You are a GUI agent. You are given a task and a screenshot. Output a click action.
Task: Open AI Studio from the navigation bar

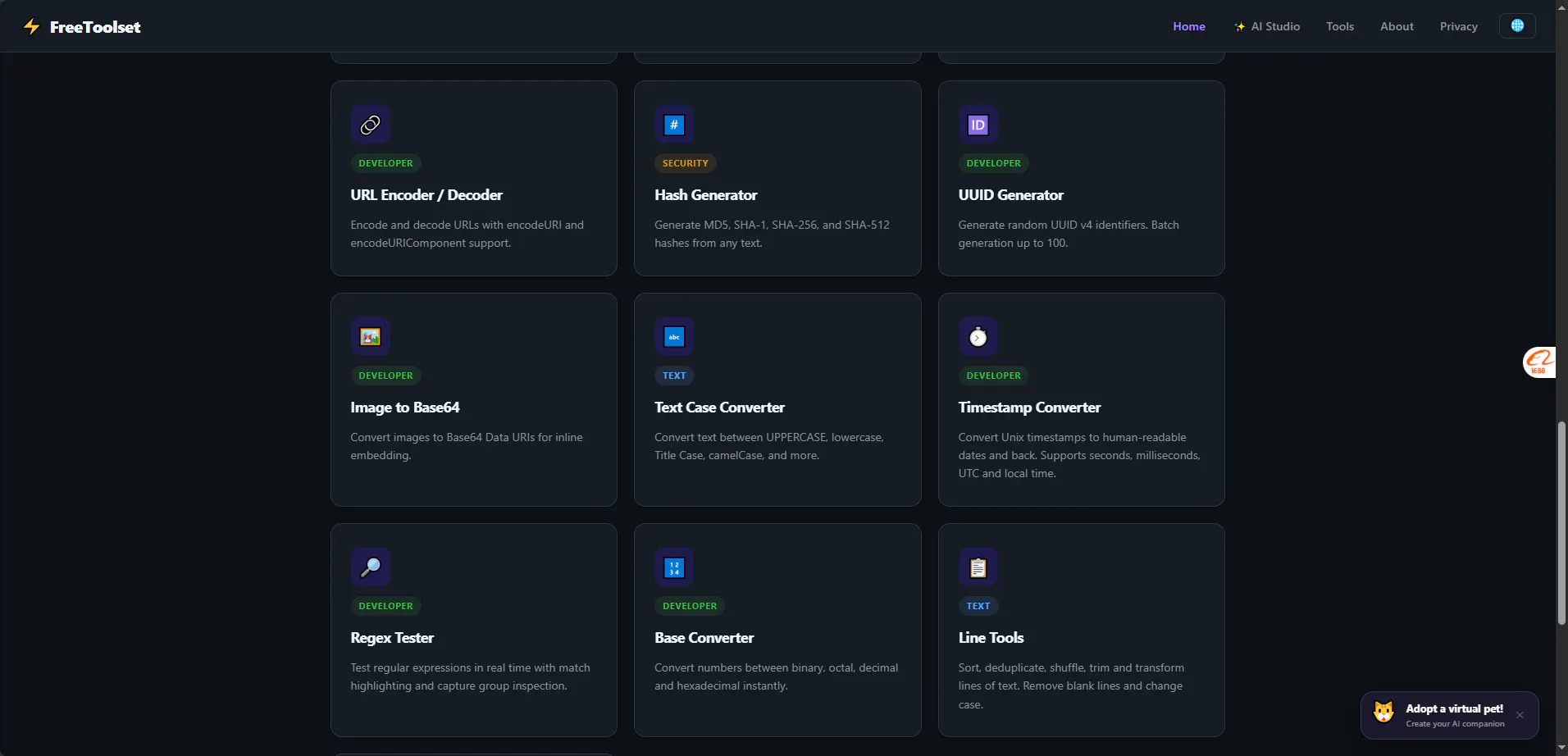click(1267, 26)
